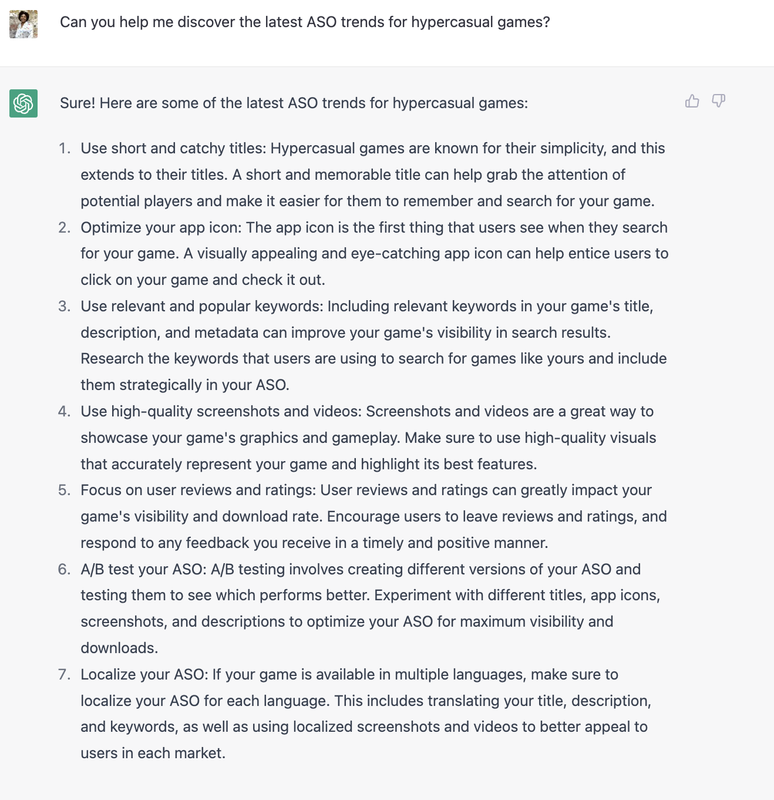This screenshot has height=800, width=774.
Task: Click the thumbs up feedback icon
Action: click(x=692, y=101)
